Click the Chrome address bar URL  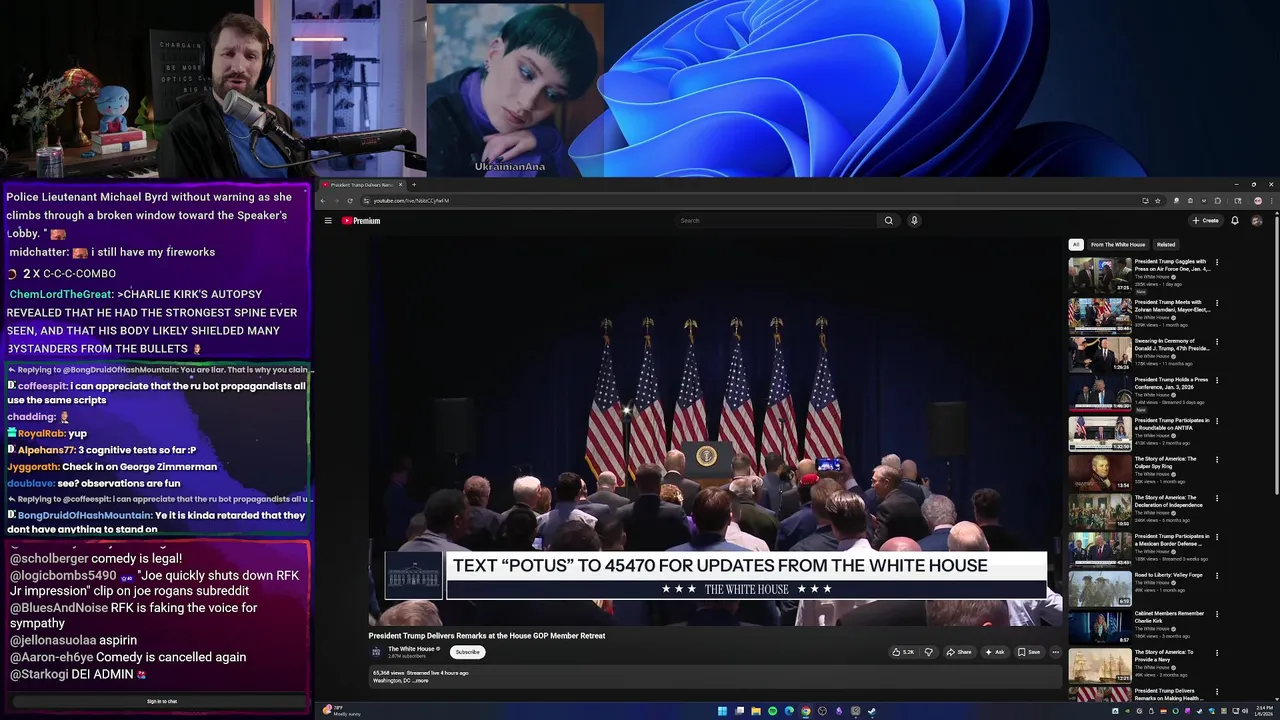click(412, 201)
